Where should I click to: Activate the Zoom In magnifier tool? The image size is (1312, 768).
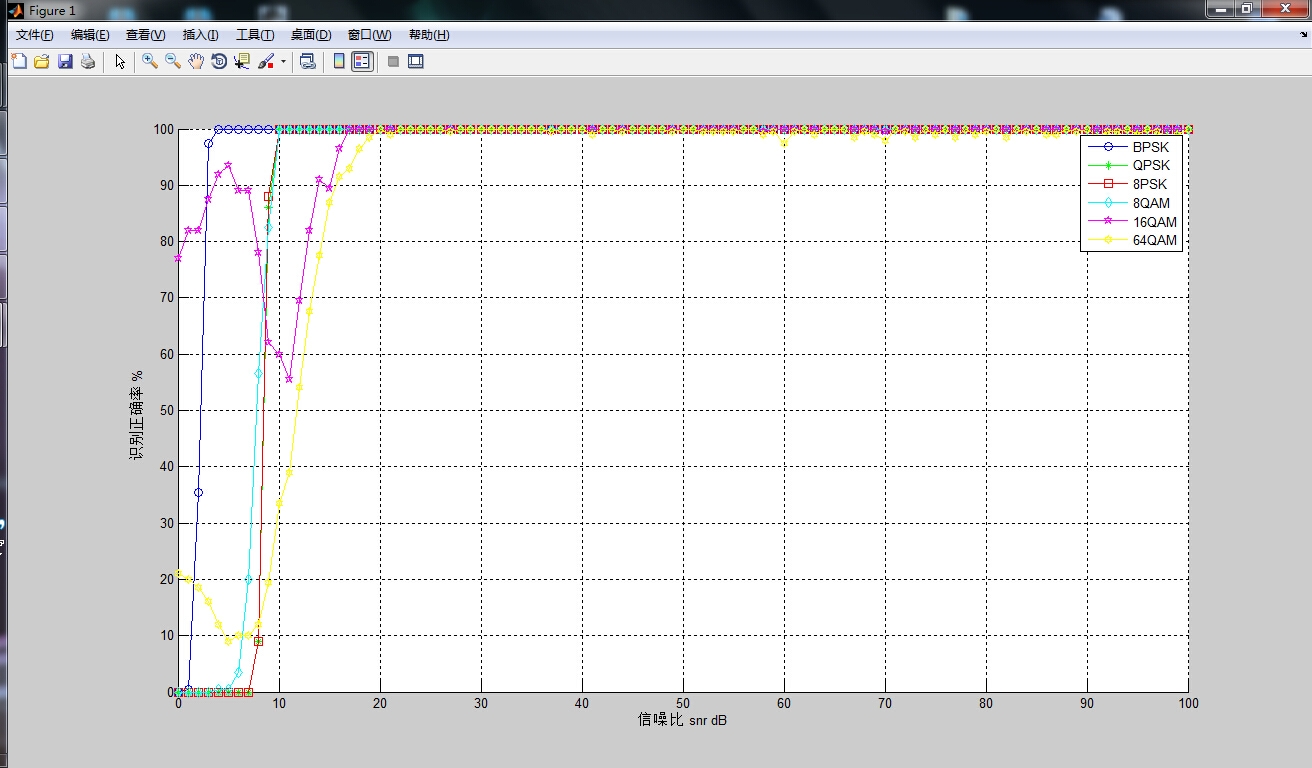[150, 61]
